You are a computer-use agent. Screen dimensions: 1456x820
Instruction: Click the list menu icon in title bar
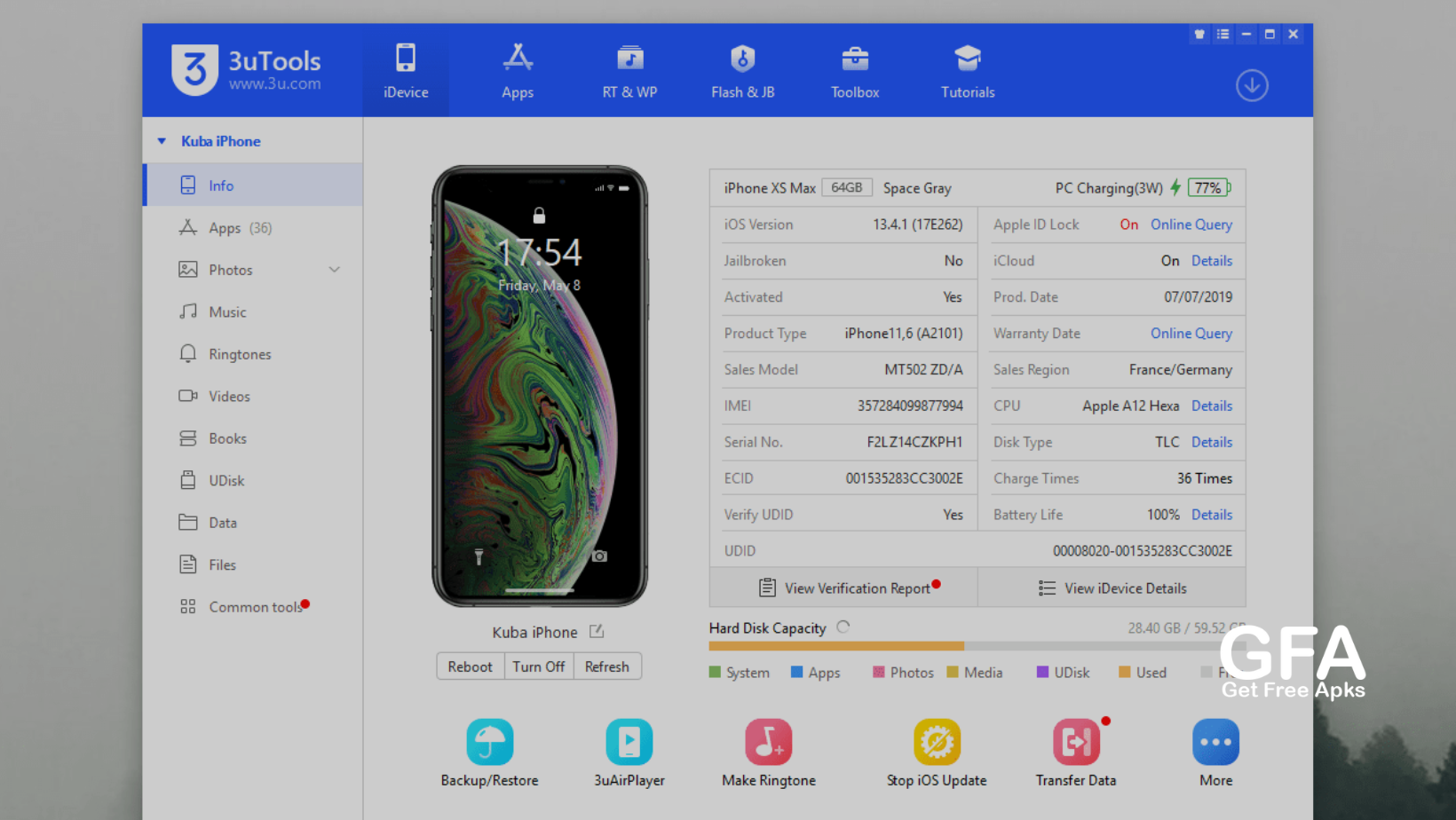[x=1223, y=35]
